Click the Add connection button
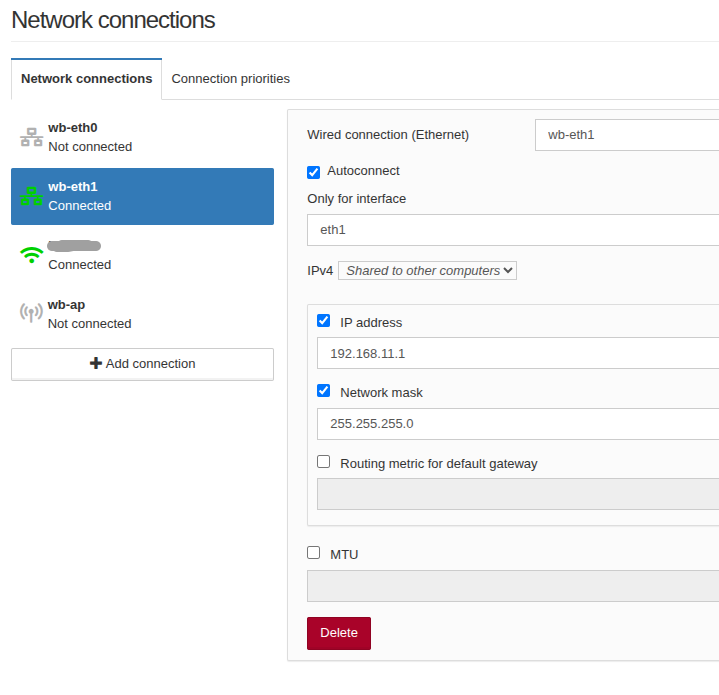 (x=142, y=364)
